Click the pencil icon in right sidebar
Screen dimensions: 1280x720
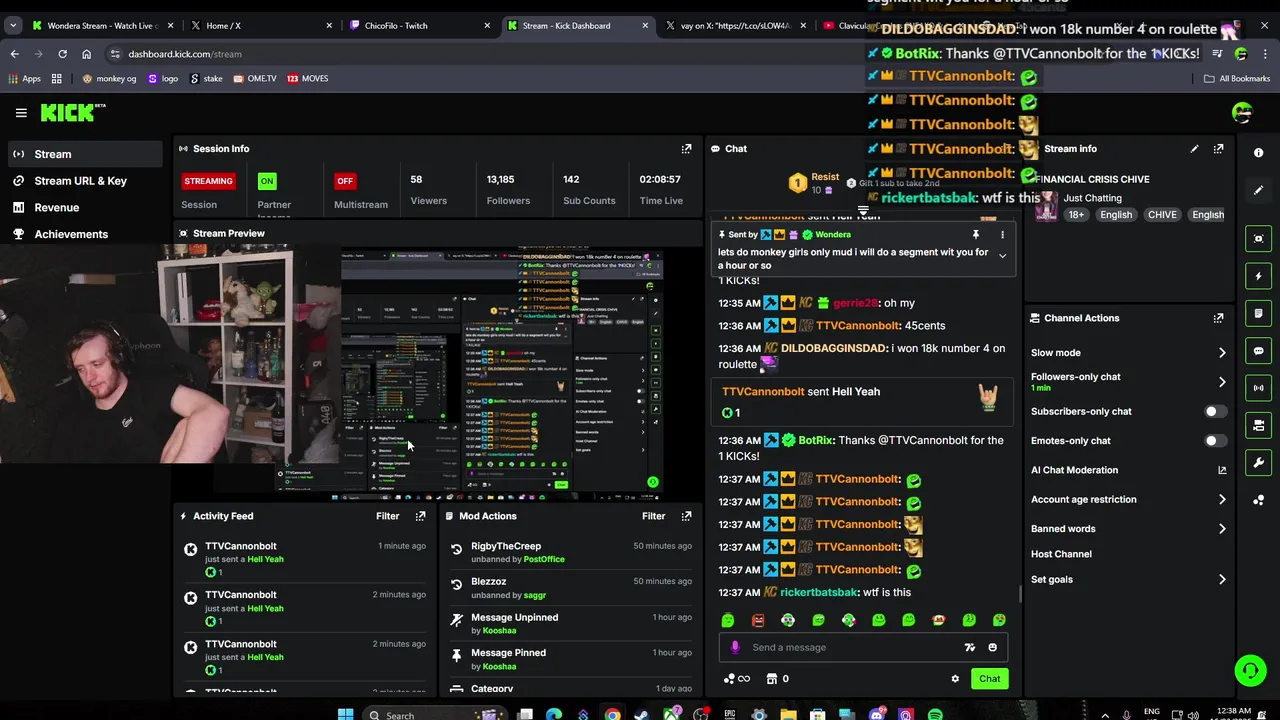point(1259,190)
